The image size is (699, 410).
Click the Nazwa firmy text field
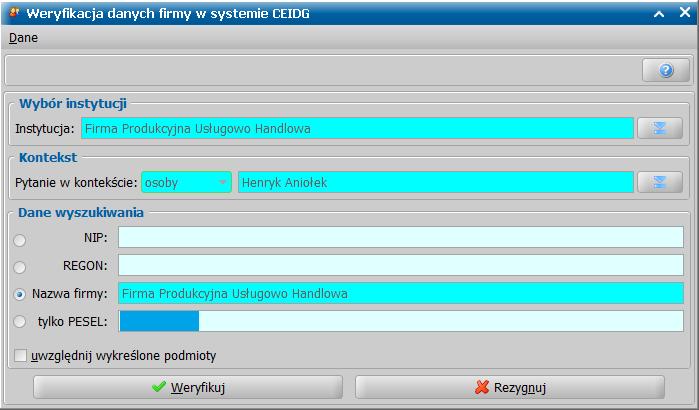pos(401,293)
